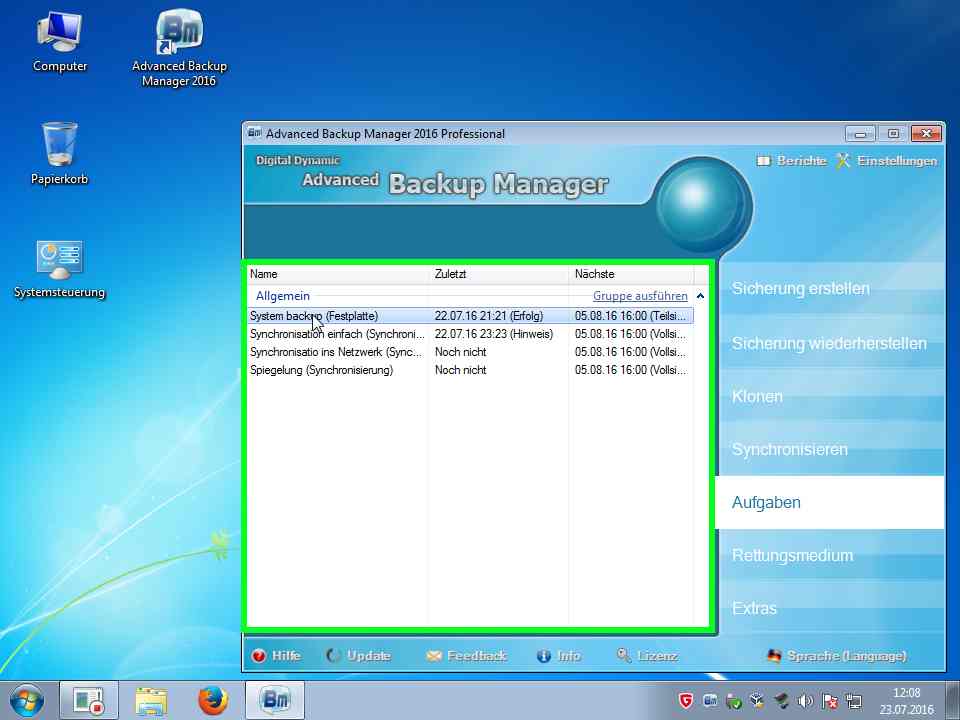
Task: Click the red Hilfe help icon
Action: click(x=258, y=656)
